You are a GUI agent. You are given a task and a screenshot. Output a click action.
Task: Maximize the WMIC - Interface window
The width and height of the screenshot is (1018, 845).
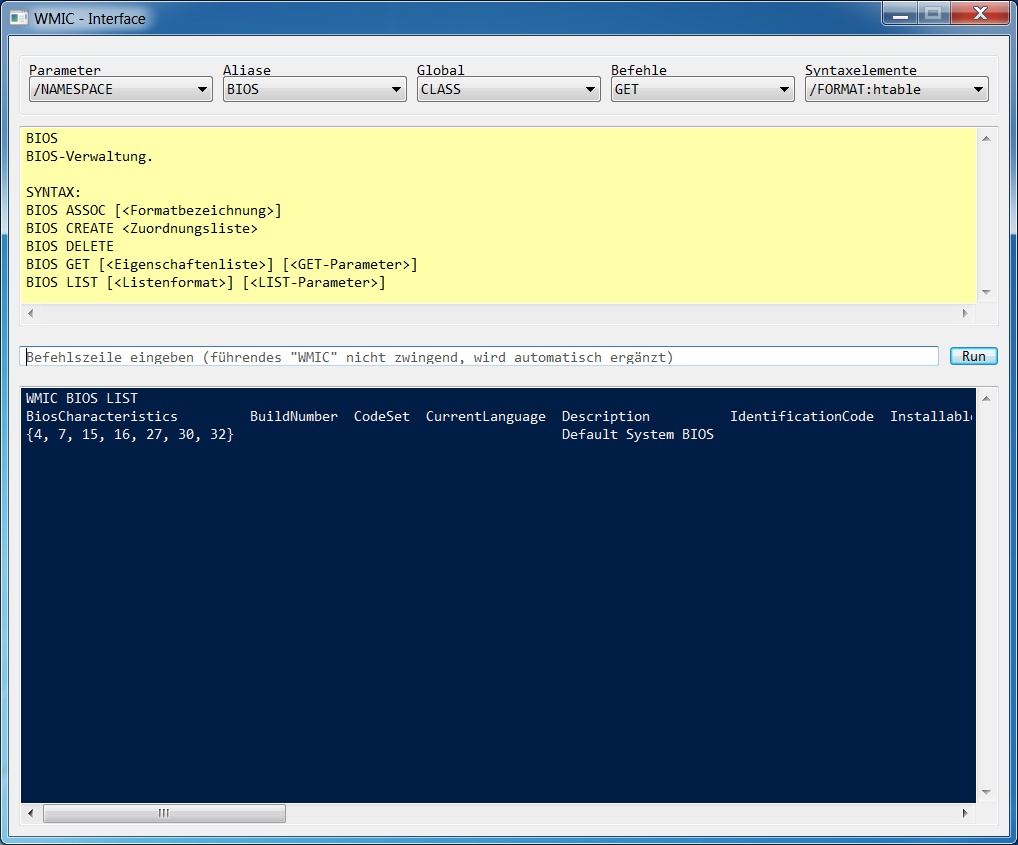tap(932, 14)
